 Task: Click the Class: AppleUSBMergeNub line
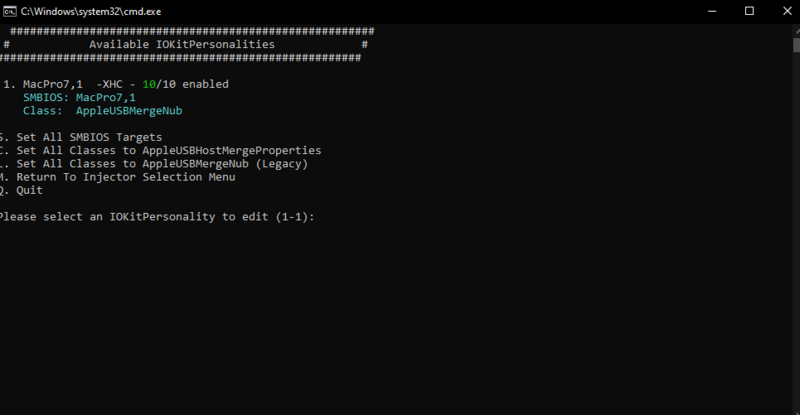[102, 111]
